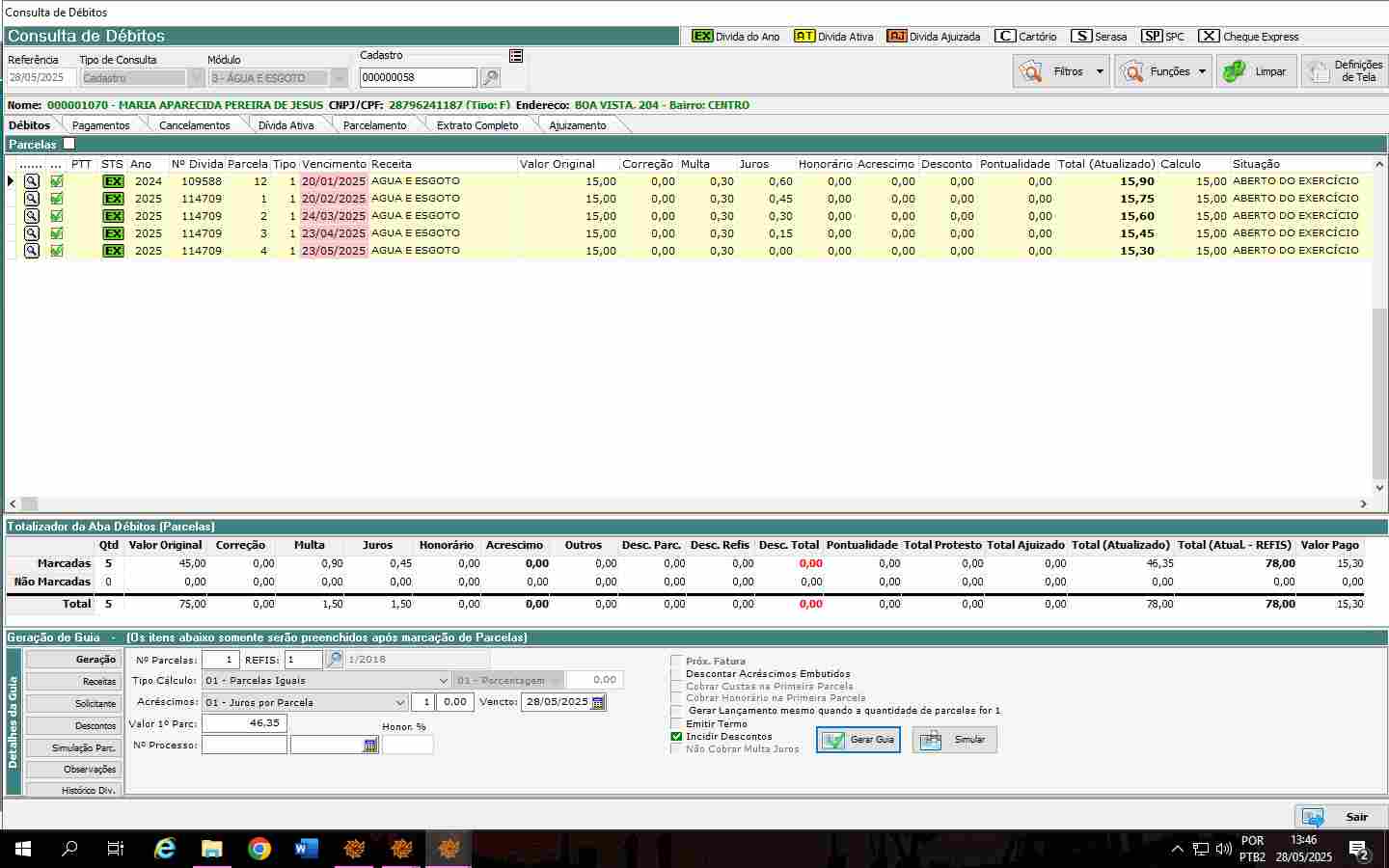Switch to the Pagamentos tab
This screenshot has height=868, width=1389.
coord(100,125)
